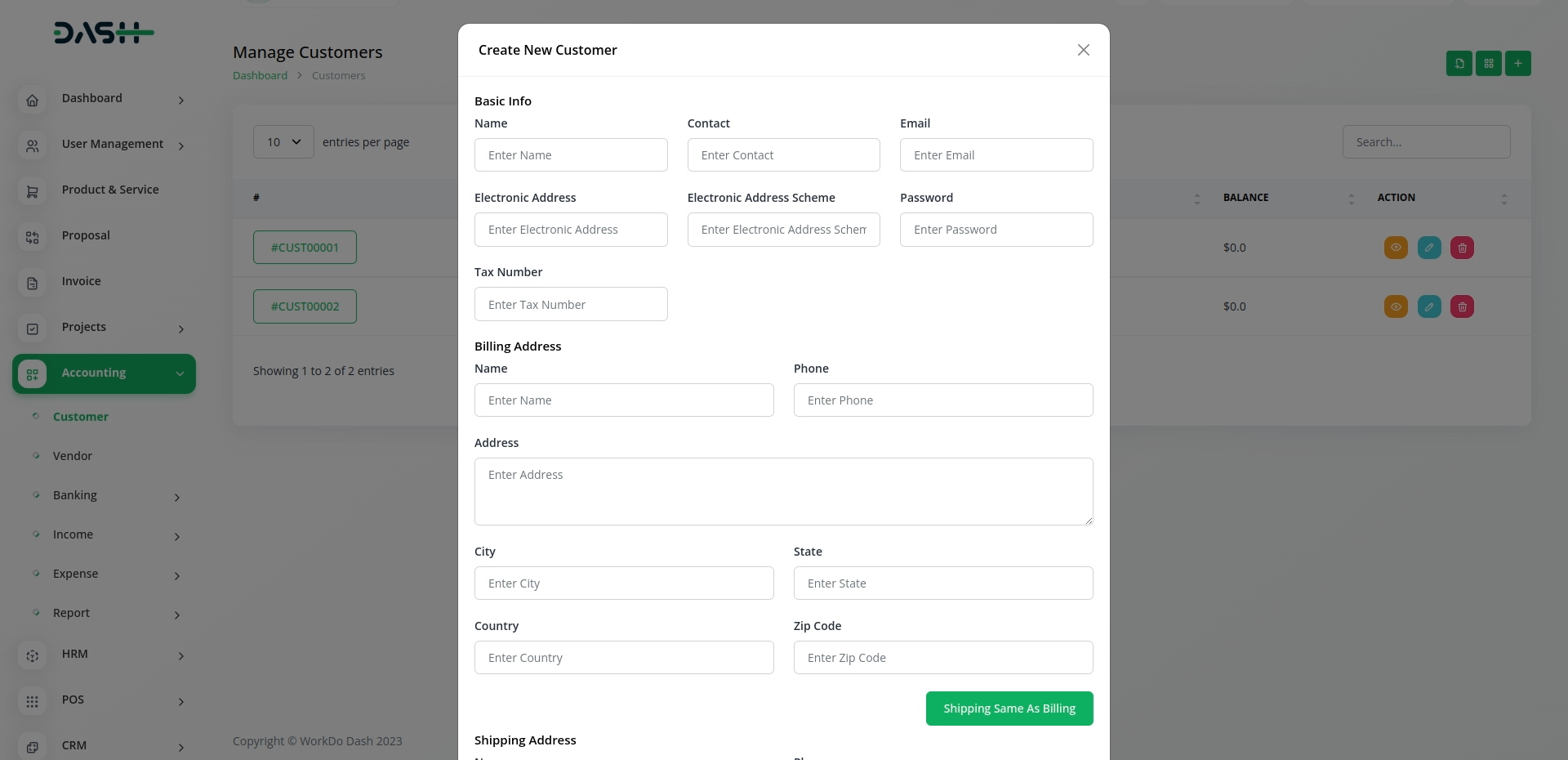Screen dimensions: 1568x760
Task: Open Vendor in the Accounting submenu
Action: (73, 456)
